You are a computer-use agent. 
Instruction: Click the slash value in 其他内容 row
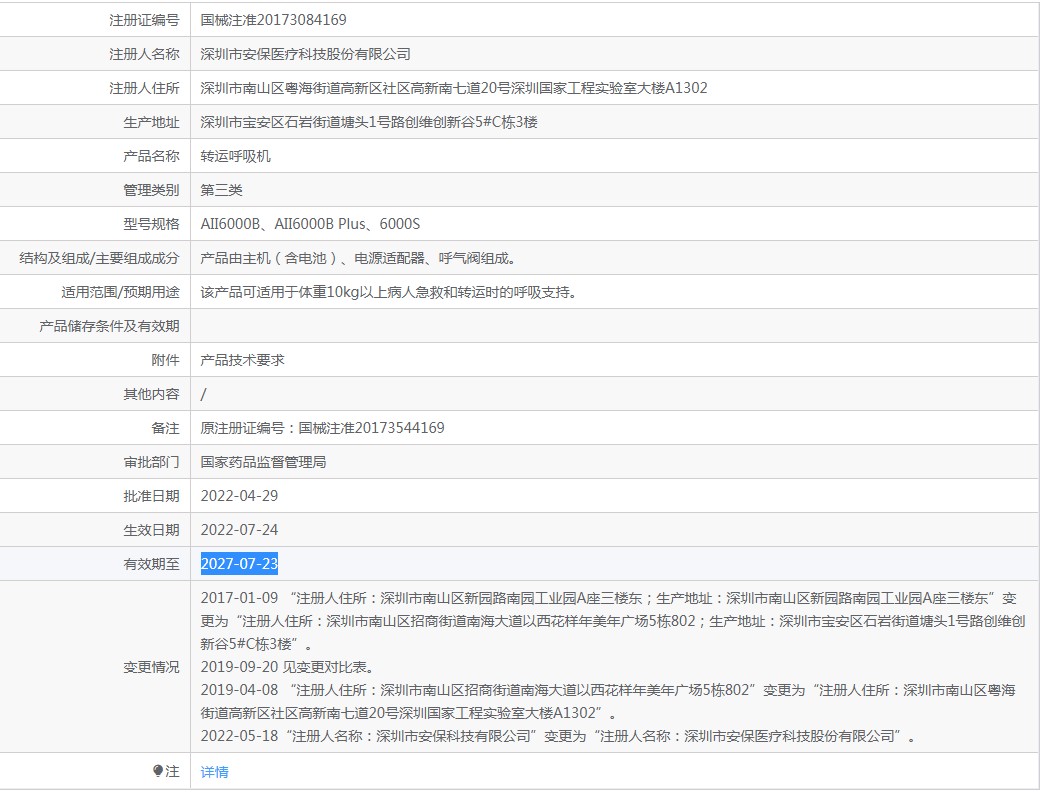click(x=203, y=394)
